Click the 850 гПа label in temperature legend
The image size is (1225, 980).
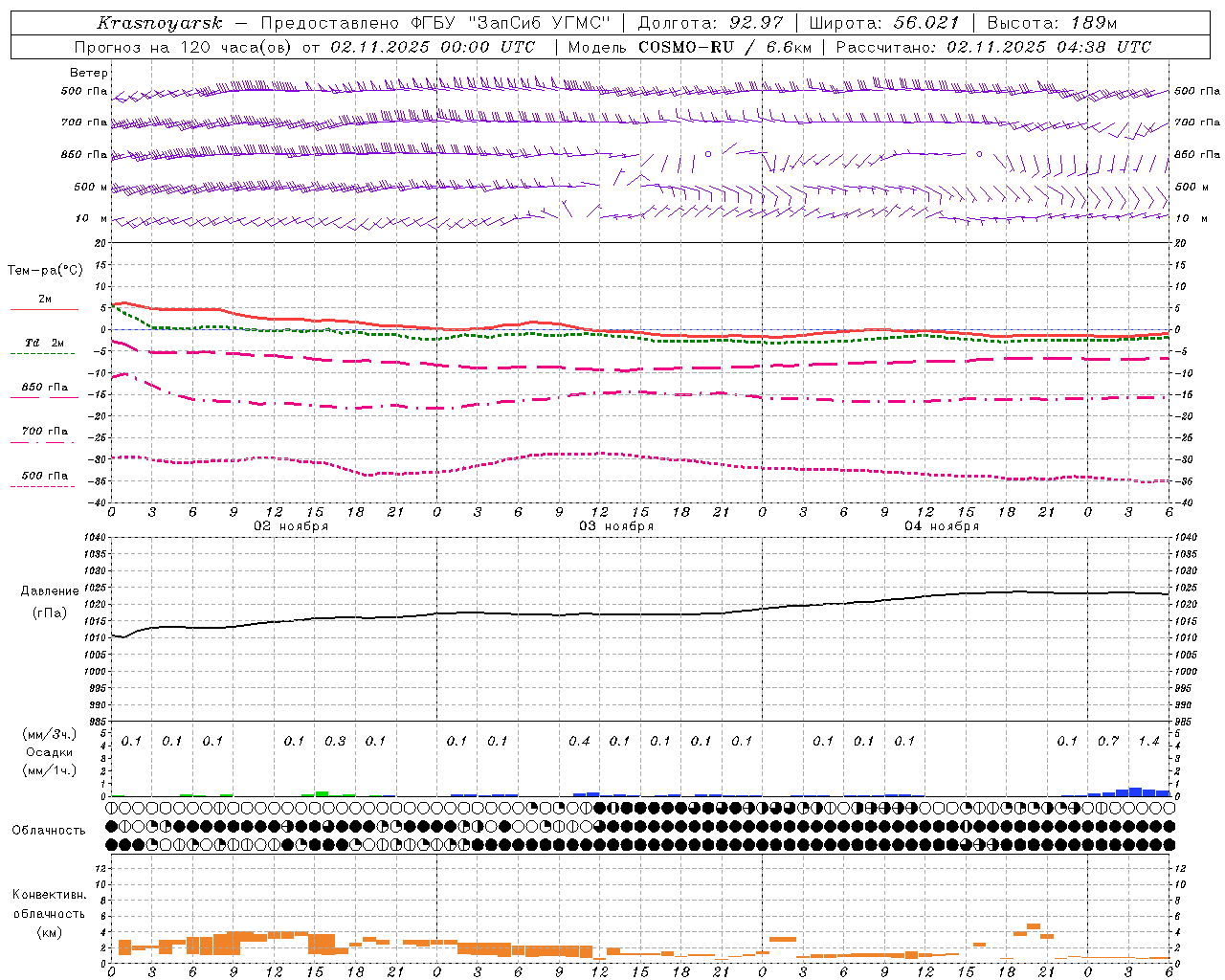pos(45,388)
